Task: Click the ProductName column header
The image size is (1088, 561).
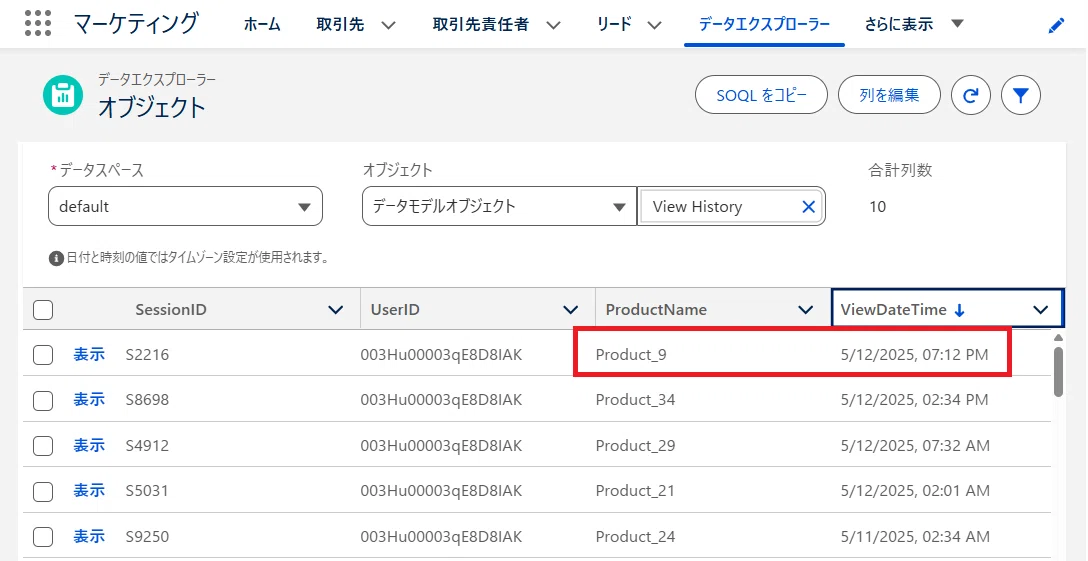Action: point(656,310)
